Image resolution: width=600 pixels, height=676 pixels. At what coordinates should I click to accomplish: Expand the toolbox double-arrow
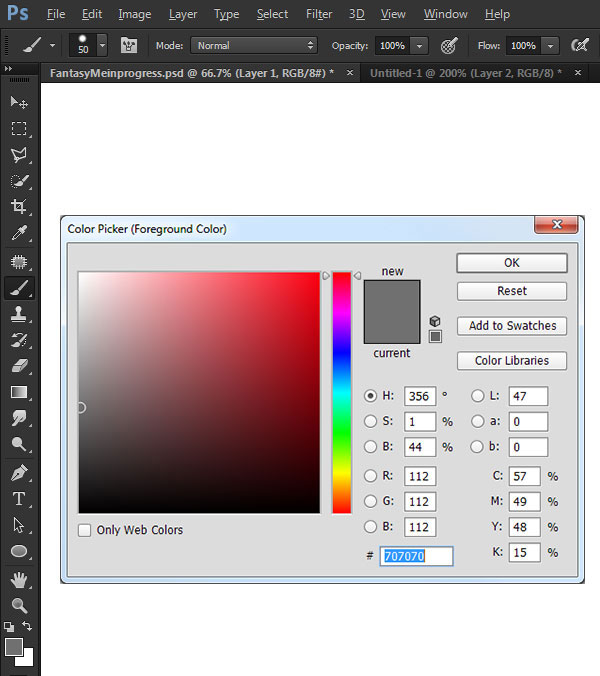(8, 69)
